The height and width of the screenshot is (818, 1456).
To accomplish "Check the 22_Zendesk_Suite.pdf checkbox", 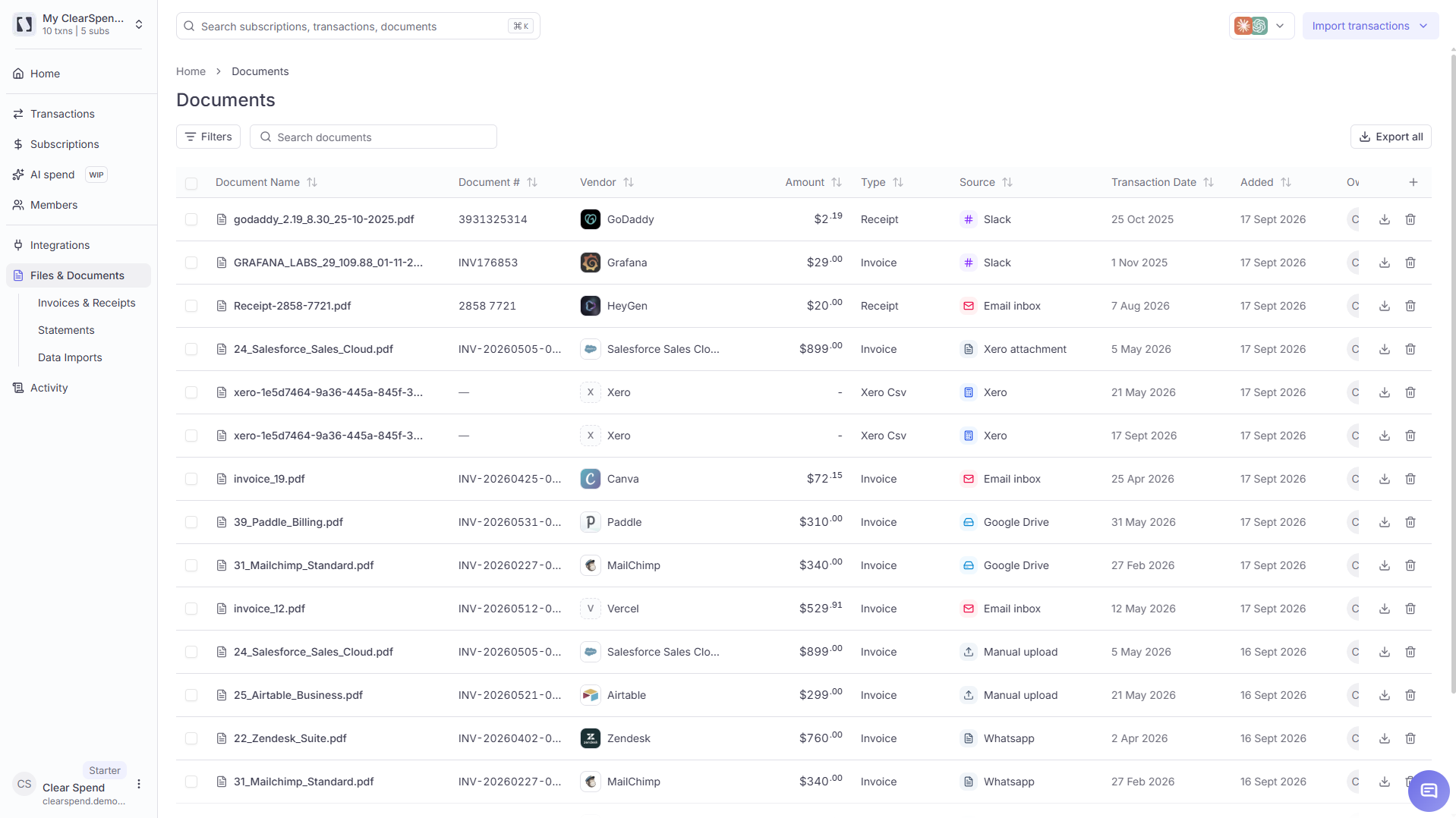I will click(x=191, y=738).
